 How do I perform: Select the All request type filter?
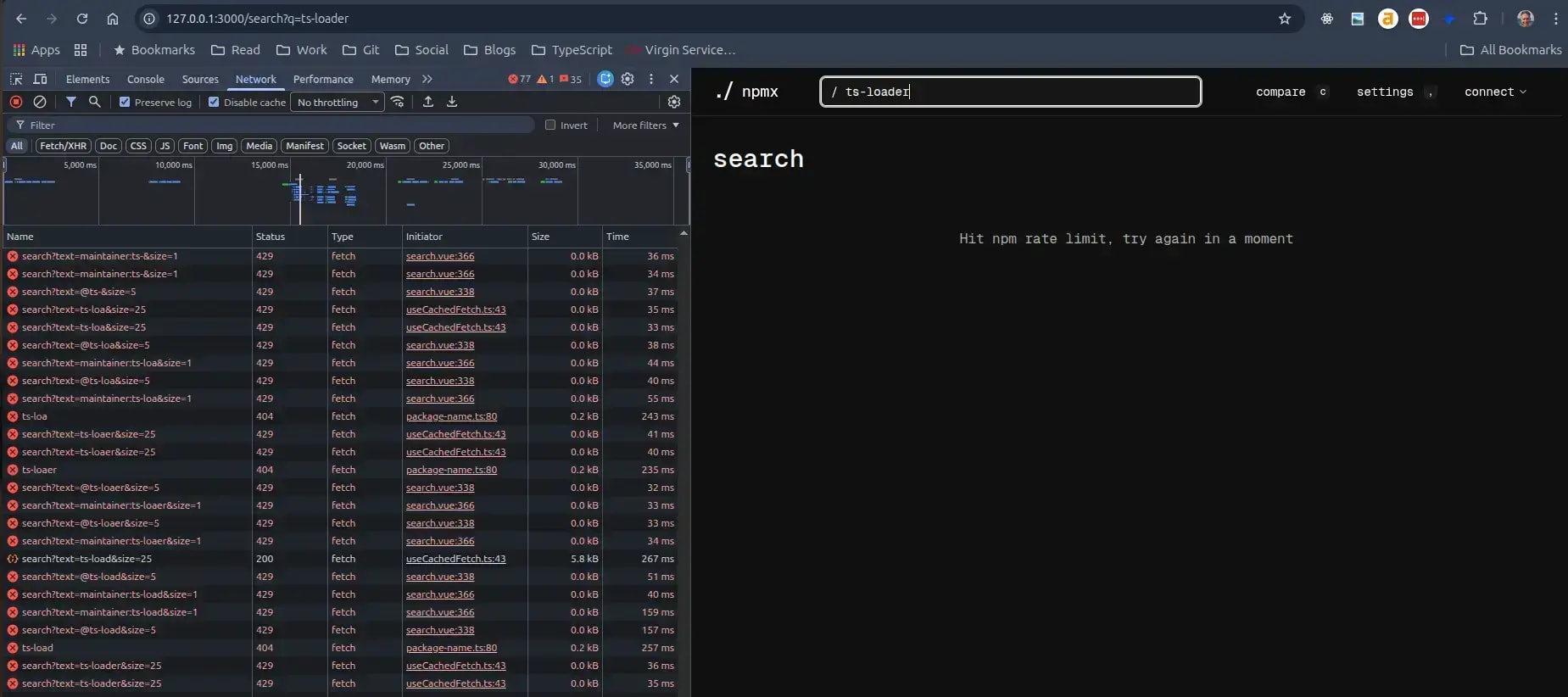(17, 146)
